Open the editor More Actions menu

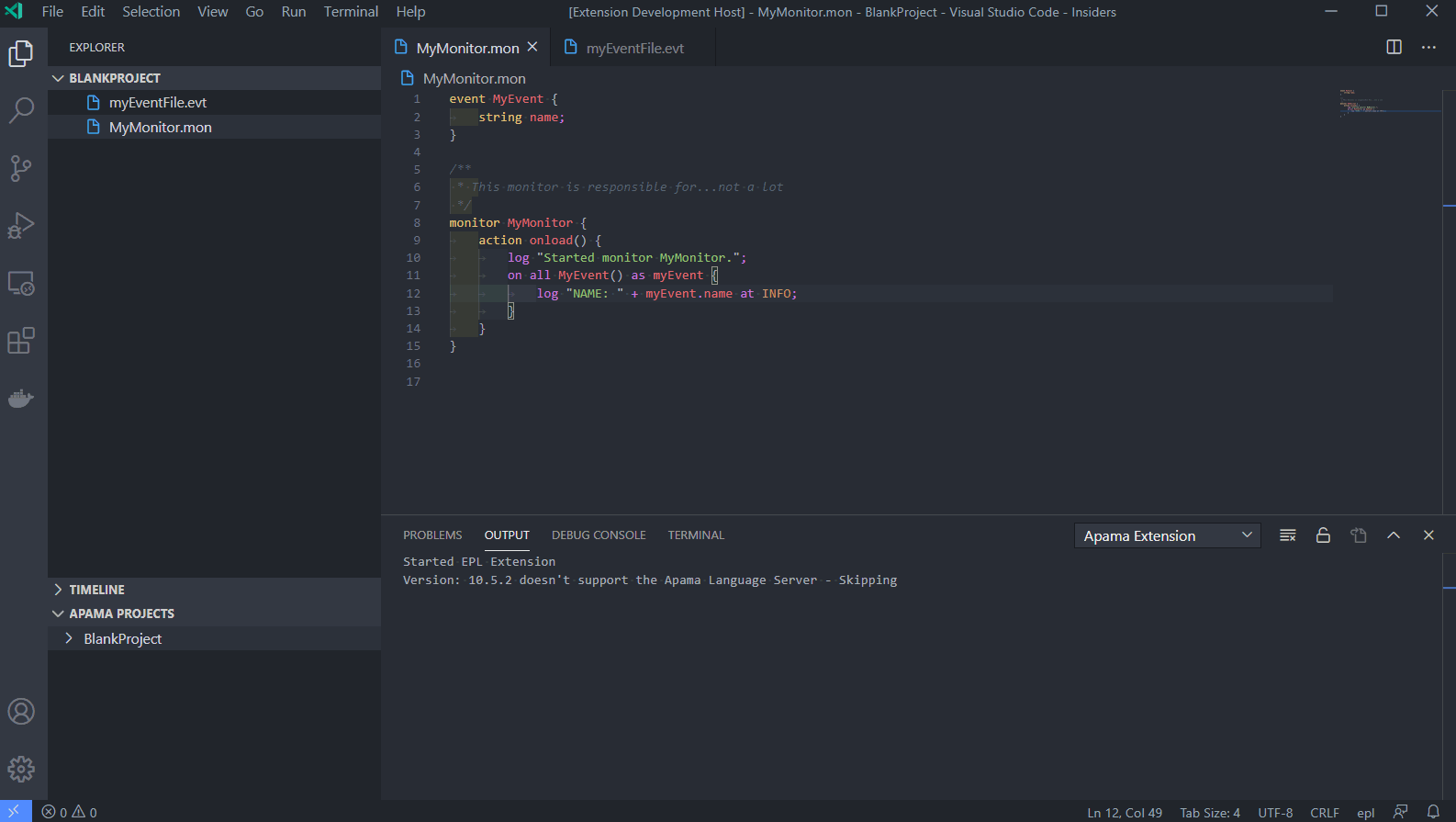[x=1428, y=48]
